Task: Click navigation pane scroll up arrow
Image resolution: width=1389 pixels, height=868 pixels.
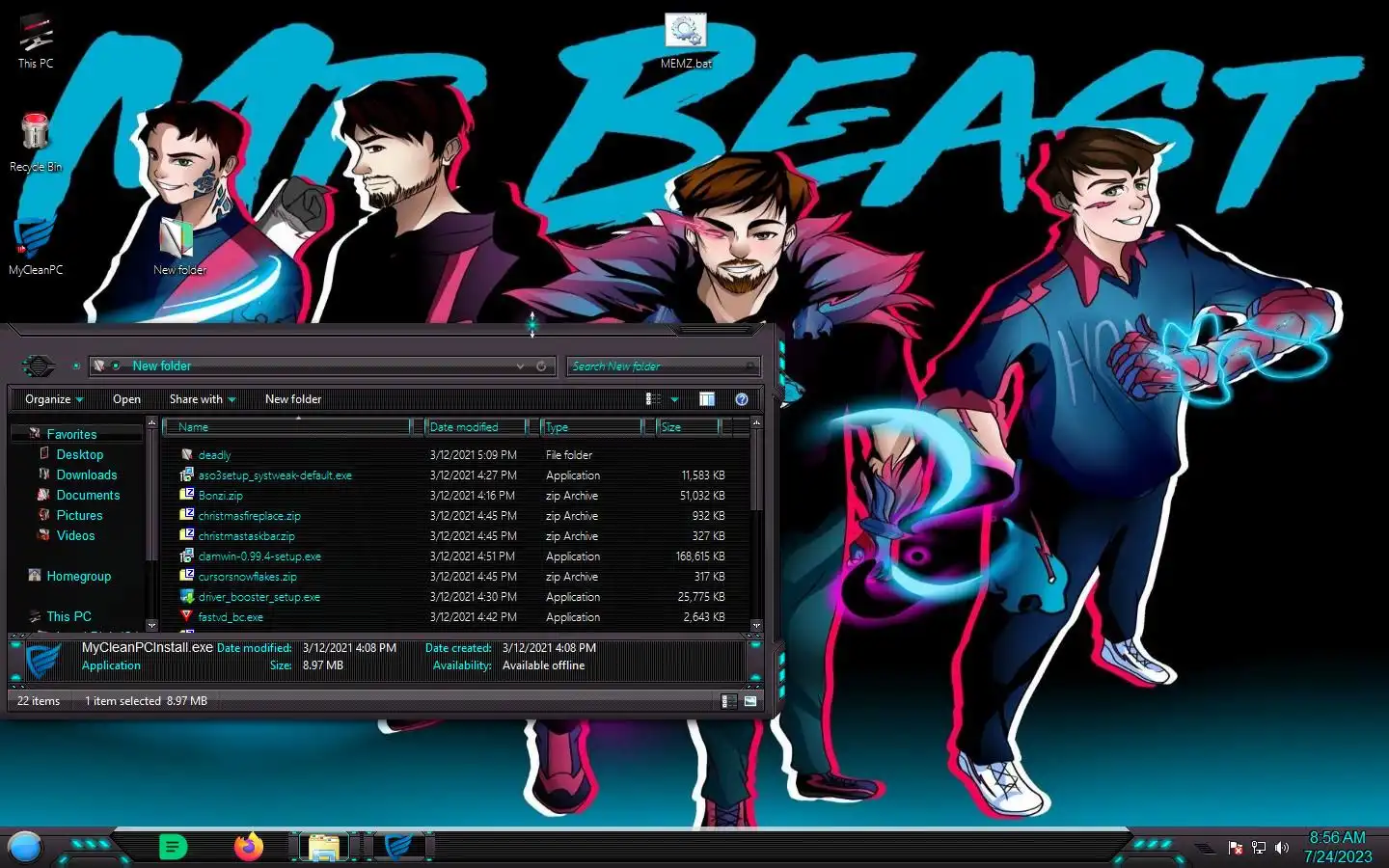Action: [151, 423]
